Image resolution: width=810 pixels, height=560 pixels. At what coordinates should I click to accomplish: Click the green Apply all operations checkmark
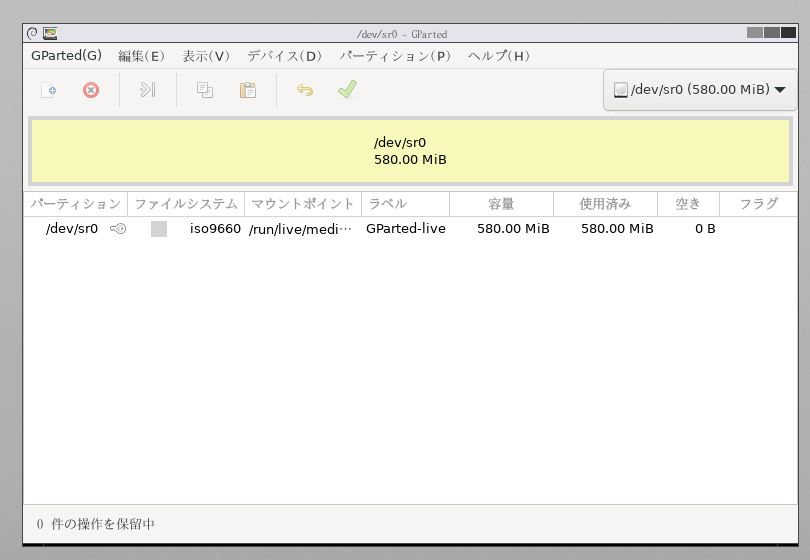tap(347, 90)
